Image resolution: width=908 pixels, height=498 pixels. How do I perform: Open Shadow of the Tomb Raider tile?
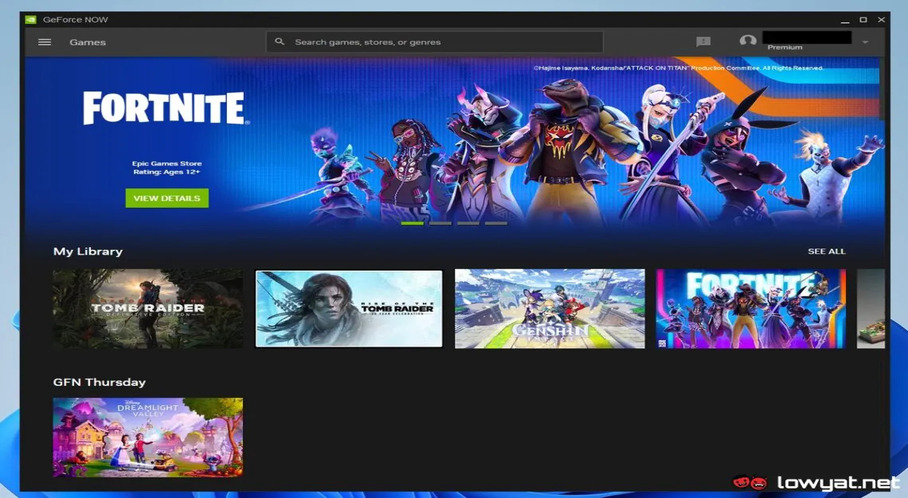pos(148,308)
